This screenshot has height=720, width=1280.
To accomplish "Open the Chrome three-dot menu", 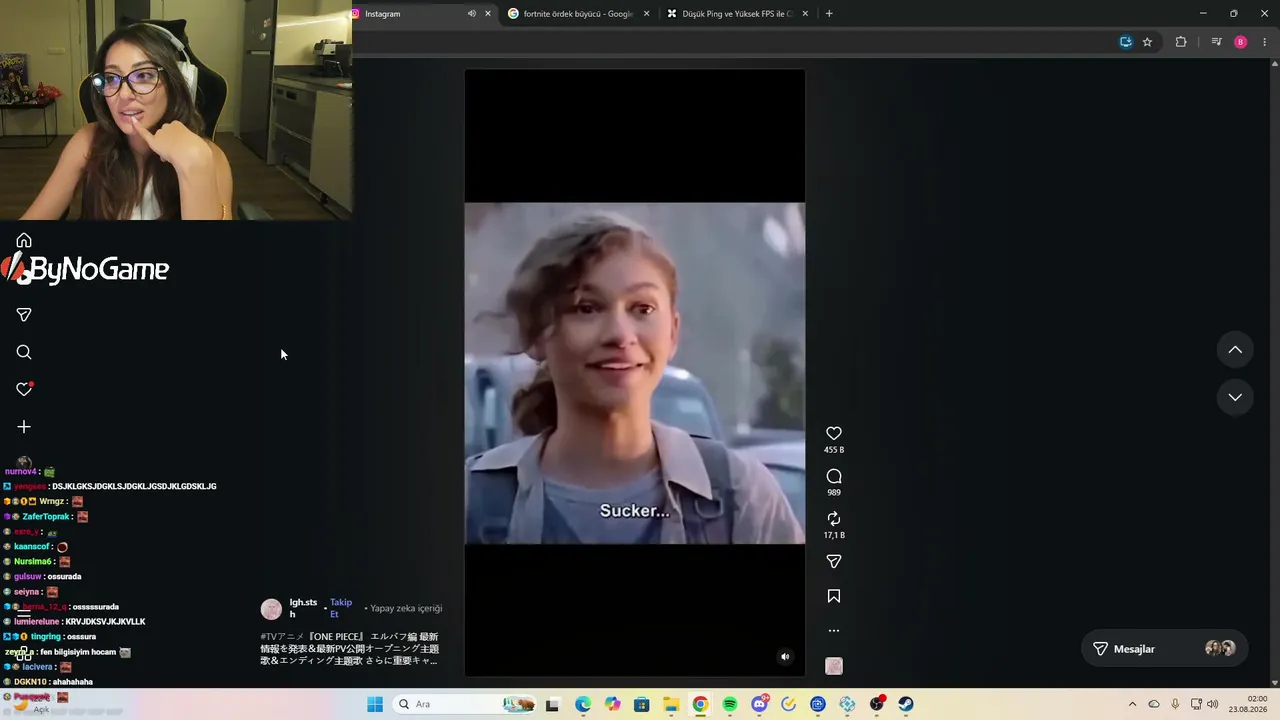I will coord(1265,42).
